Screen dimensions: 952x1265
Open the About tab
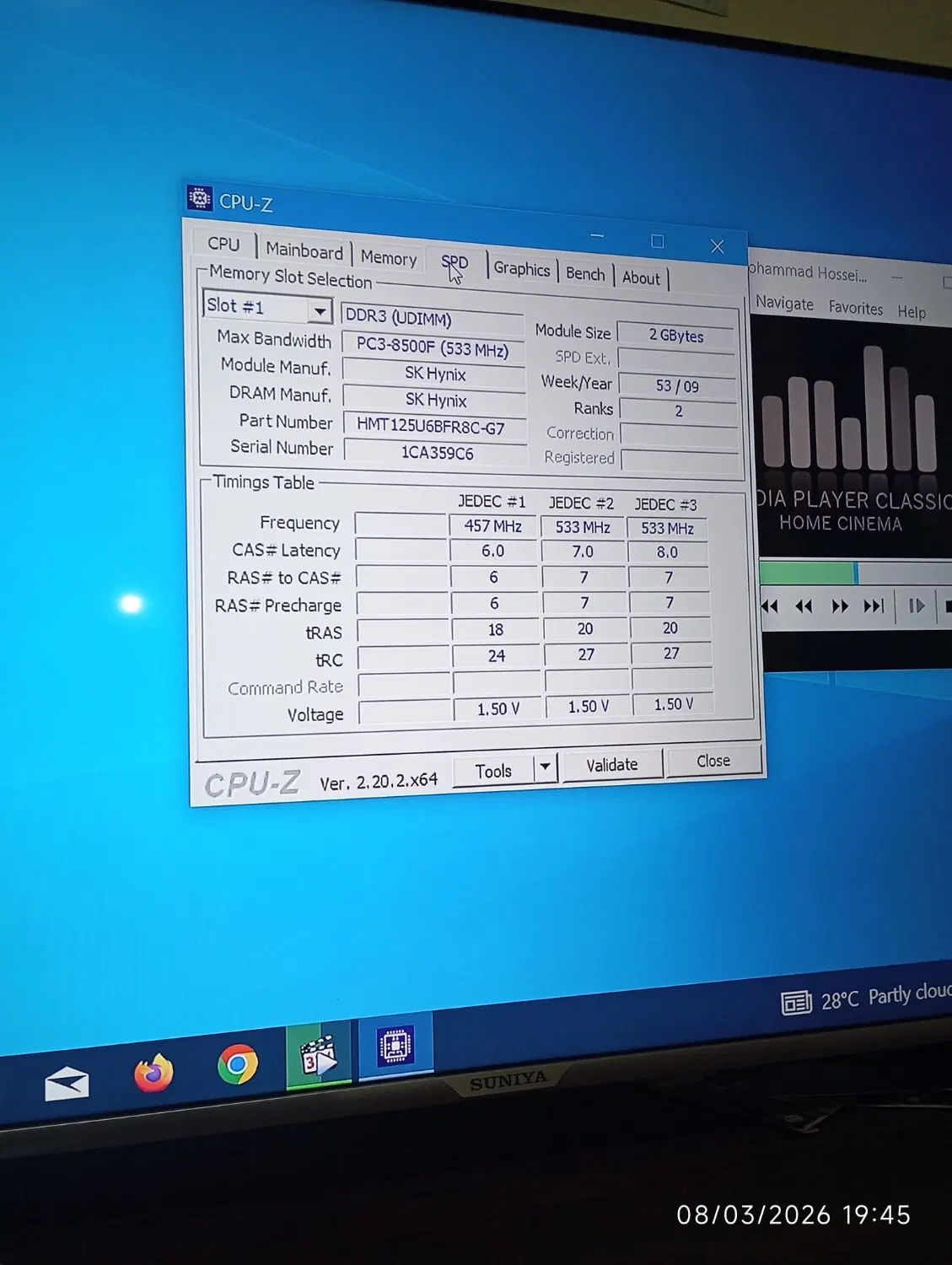[642, 277]
